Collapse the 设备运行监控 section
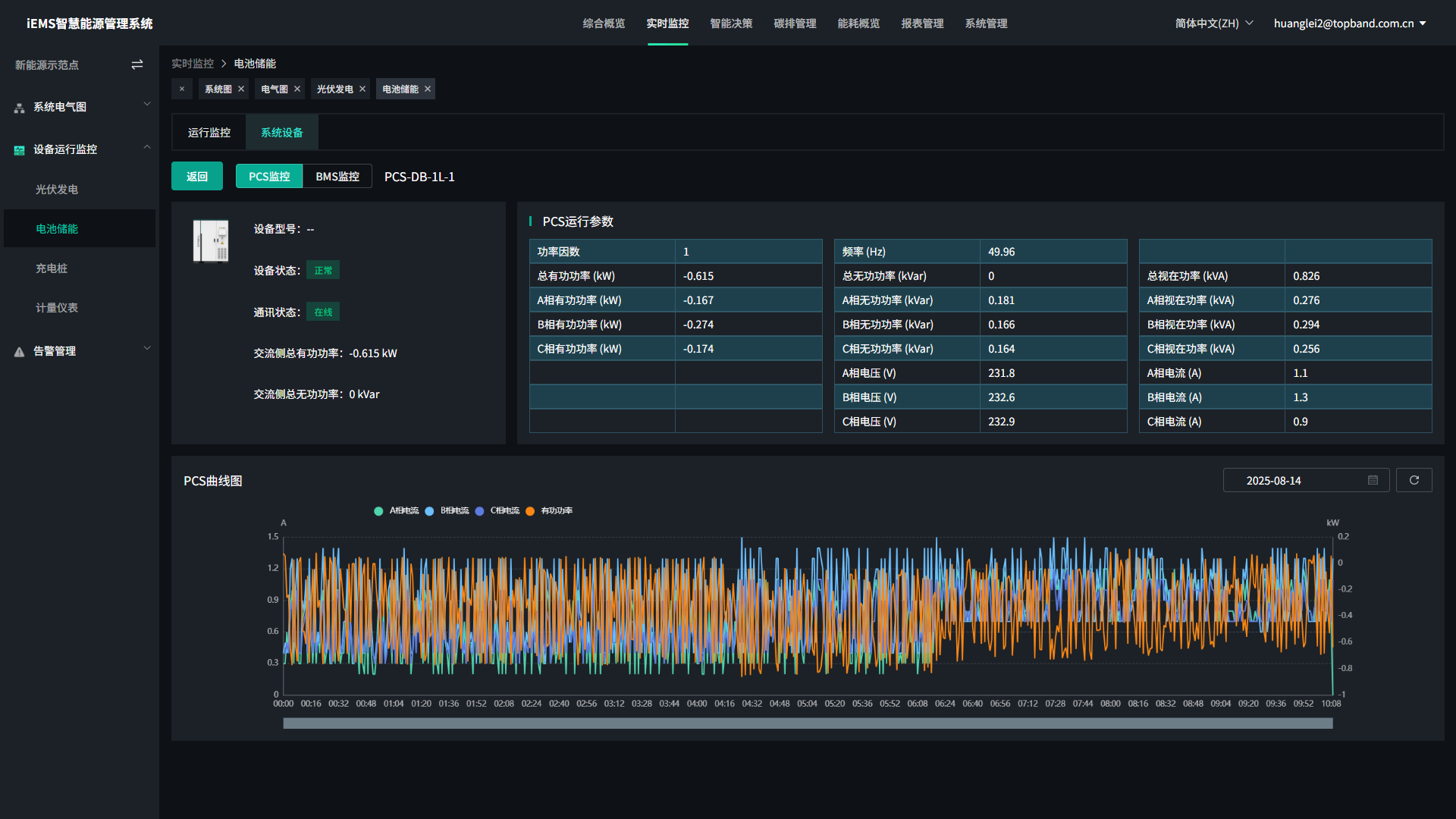This screenshot has height=819, width=1456. pos(146,147)
